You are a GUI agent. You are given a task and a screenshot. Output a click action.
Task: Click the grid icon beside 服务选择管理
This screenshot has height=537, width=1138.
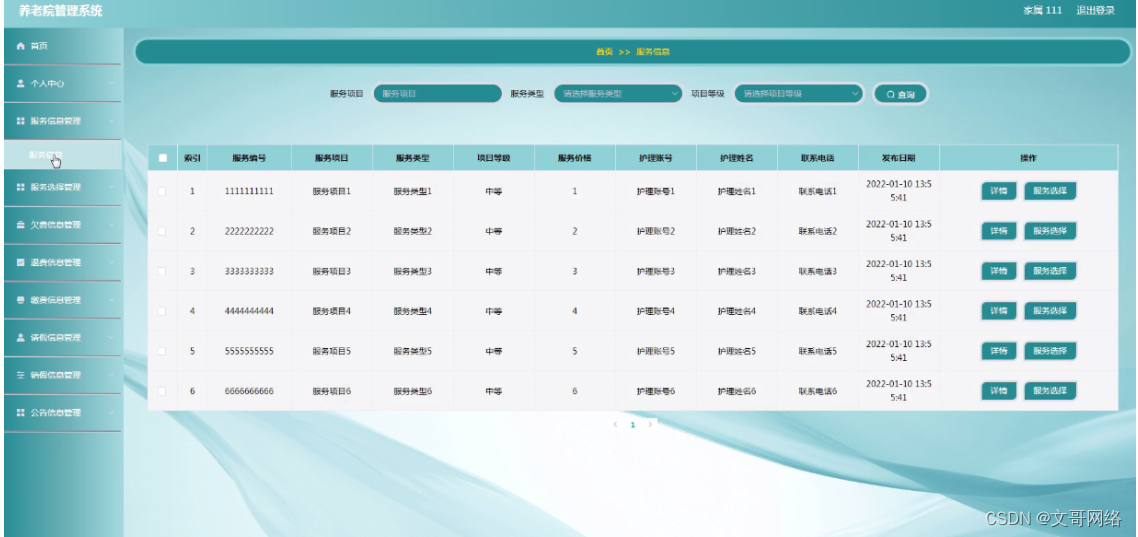point(20,187)
